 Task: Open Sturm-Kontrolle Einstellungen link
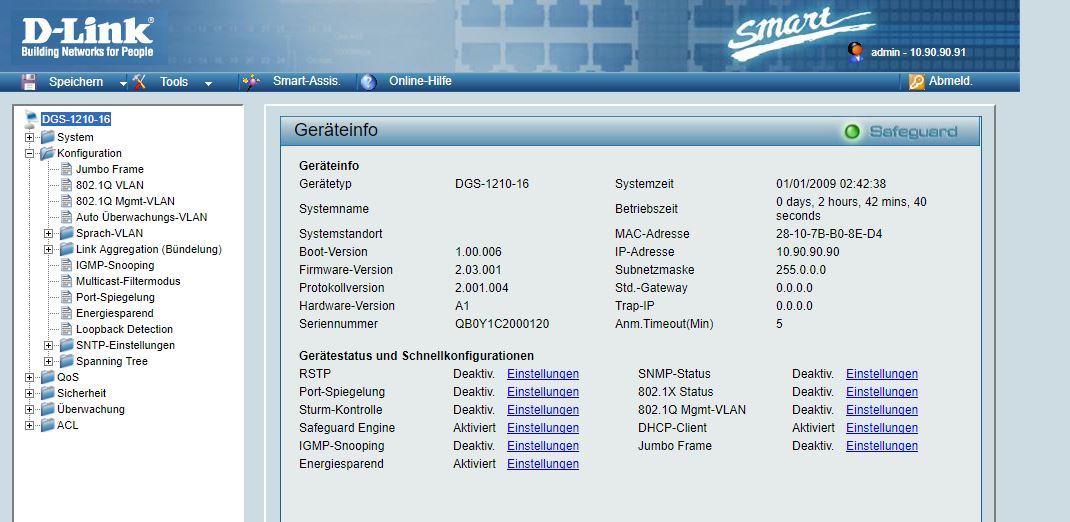pos(543,410)
